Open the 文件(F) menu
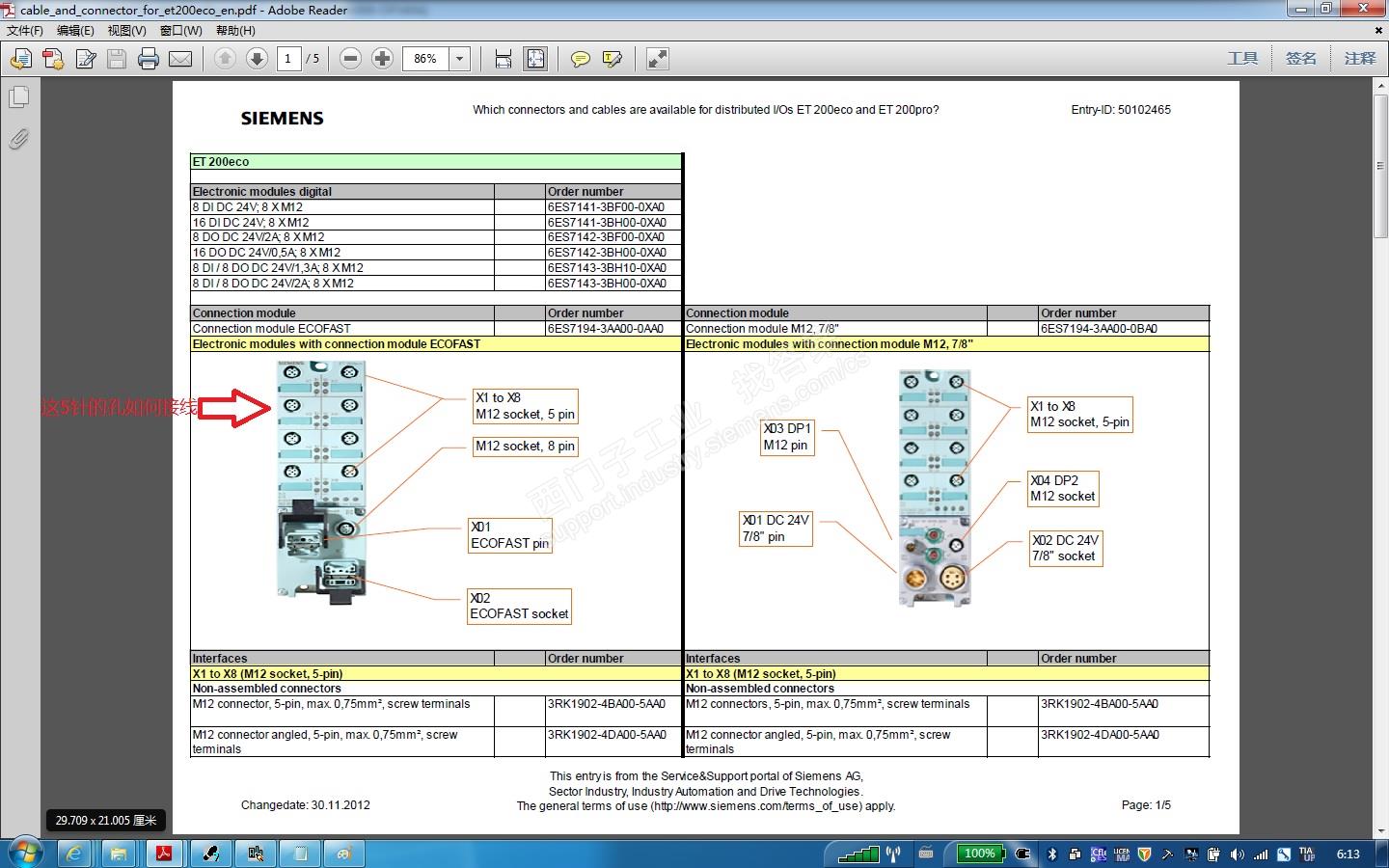1389x868 pixels. (x=25, y=31)
